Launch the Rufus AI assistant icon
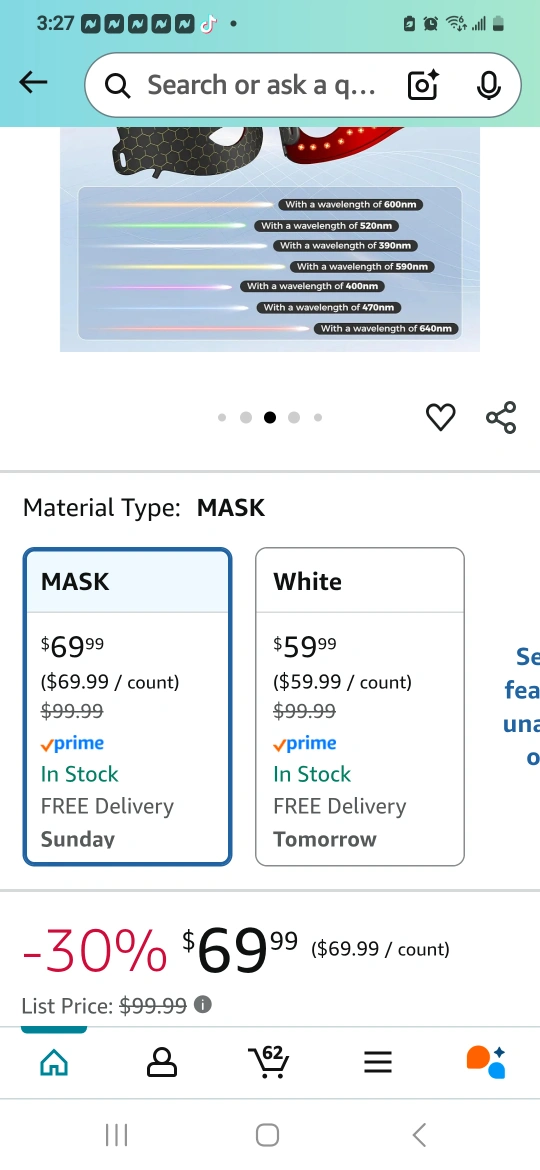The image size is (540, 1170). pos(486,1062)
